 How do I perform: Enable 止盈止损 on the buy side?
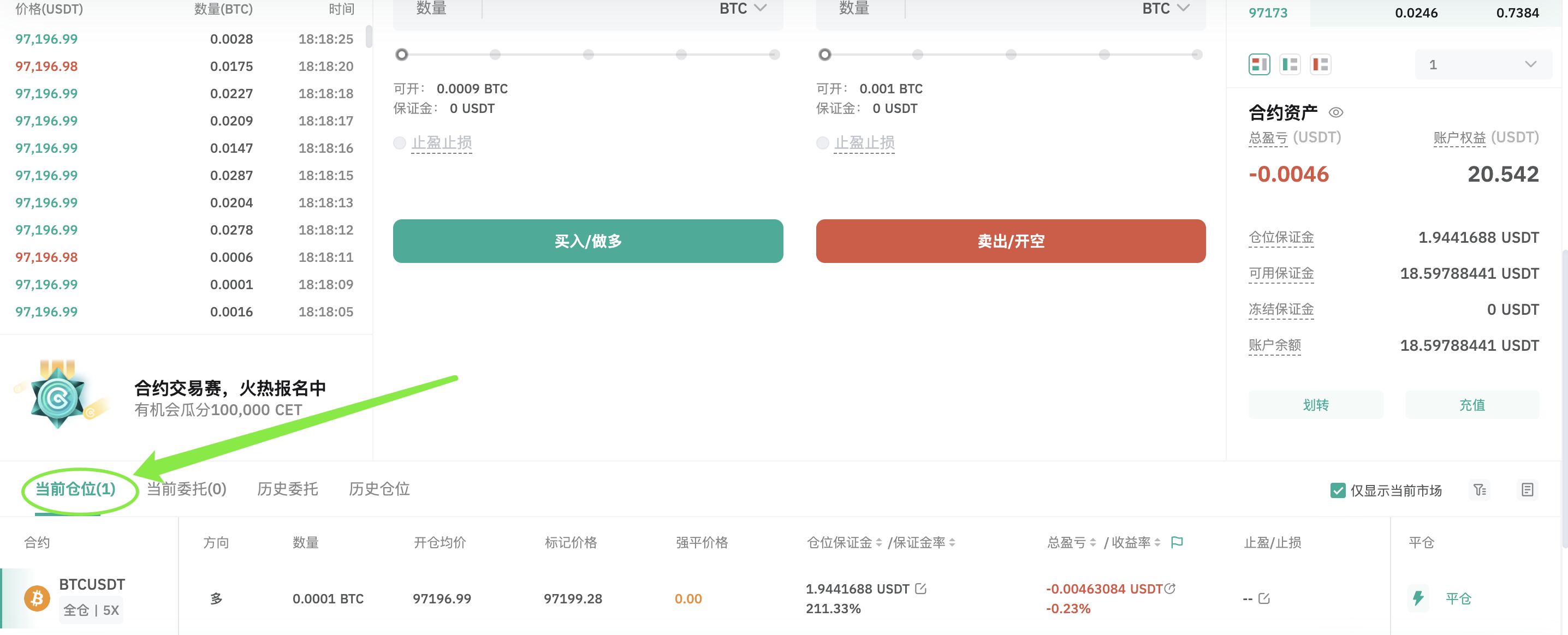point(399,143)
